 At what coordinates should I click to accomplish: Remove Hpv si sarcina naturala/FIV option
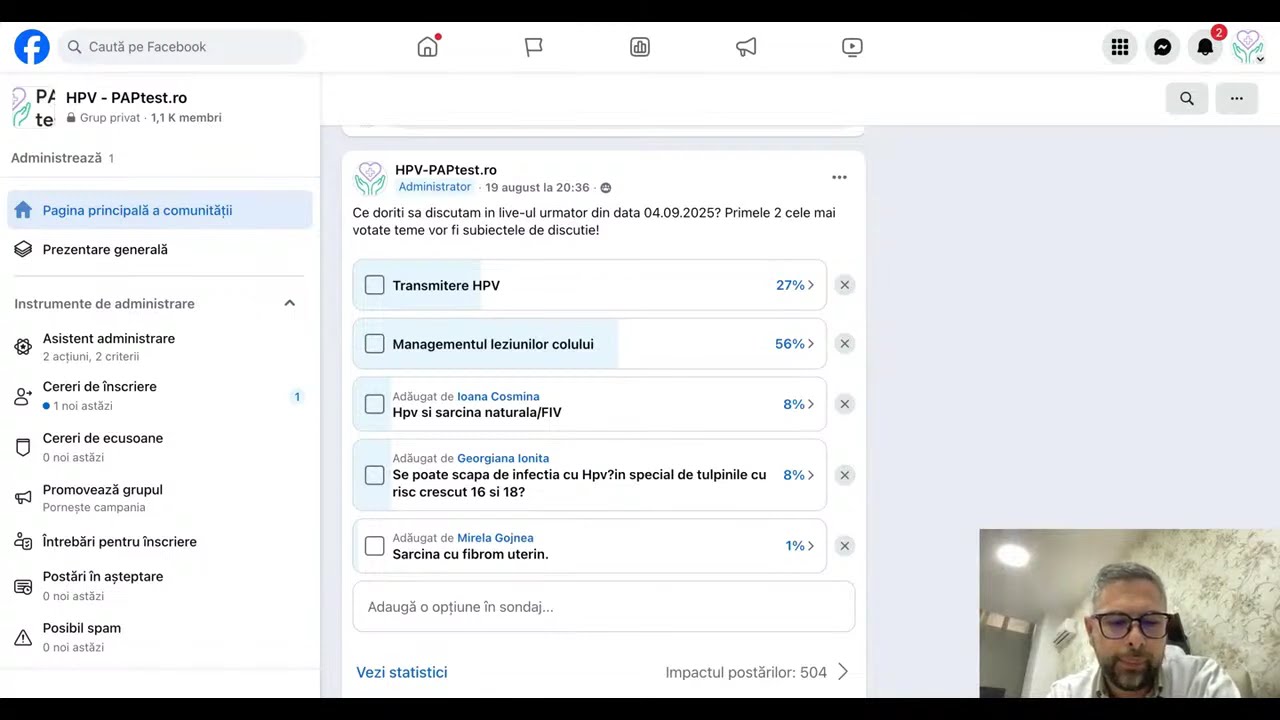tap(845, 404)
